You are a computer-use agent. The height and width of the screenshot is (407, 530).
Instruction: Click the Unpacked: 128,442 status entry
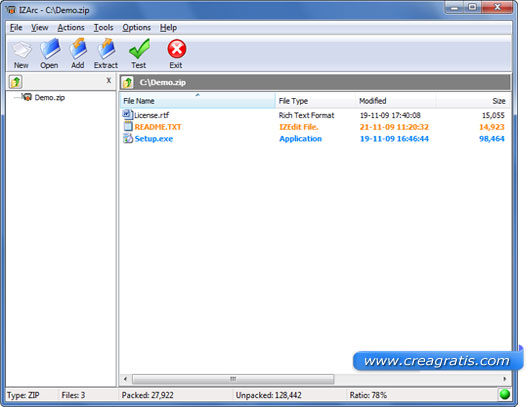pyautogui.click(x=268, y=395)
